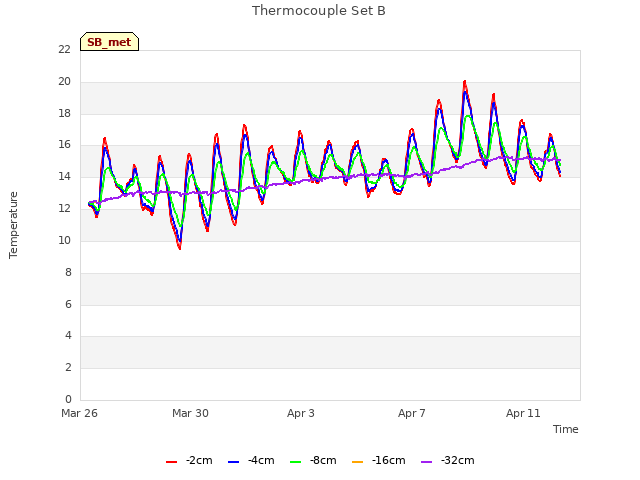Click the 18 y-axis tick label
The width and height of the screenshot is (640, 480).
(64, 113)
